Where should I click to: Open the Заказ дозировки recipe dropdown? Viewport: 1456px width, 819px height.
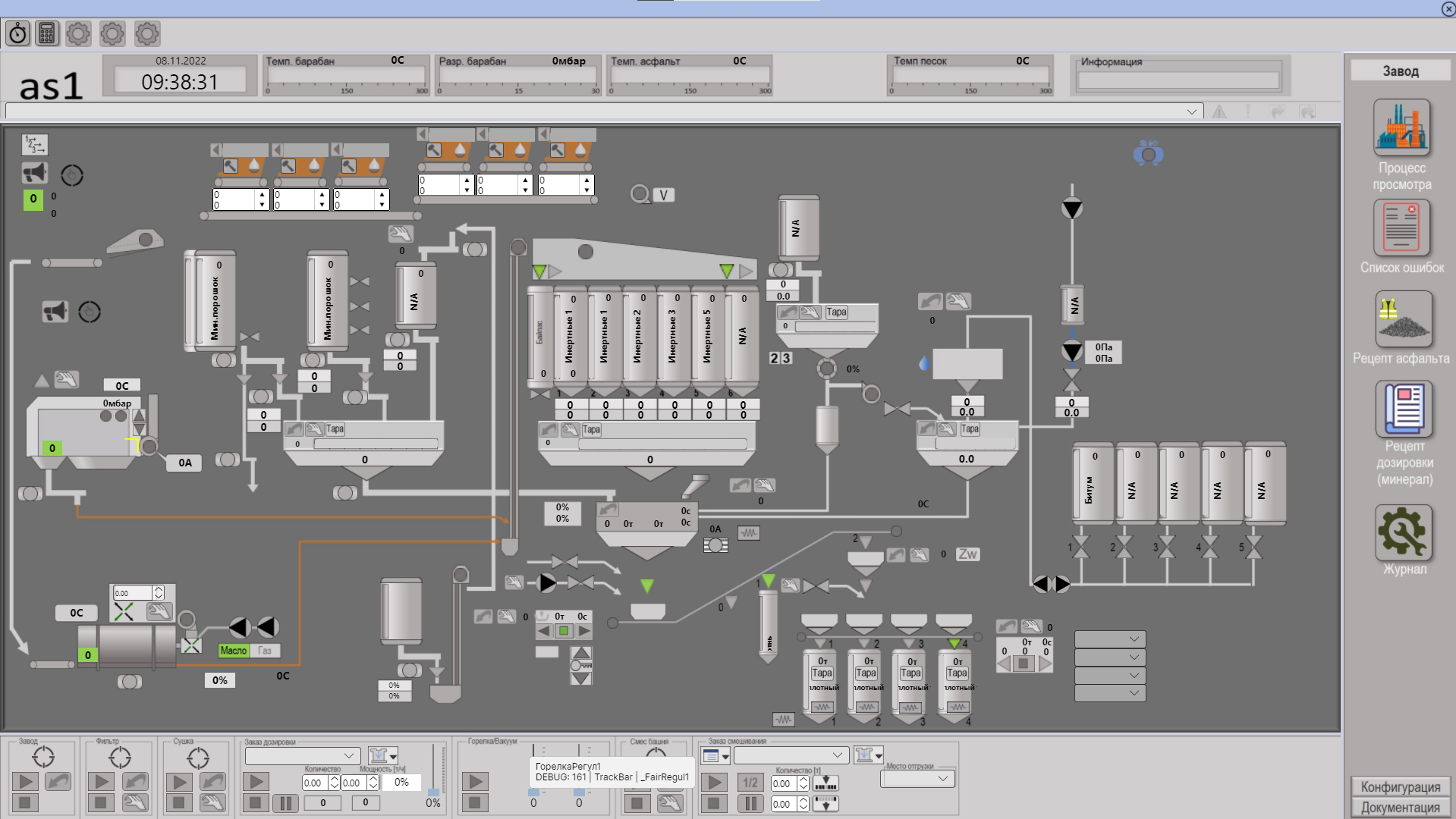302,755
